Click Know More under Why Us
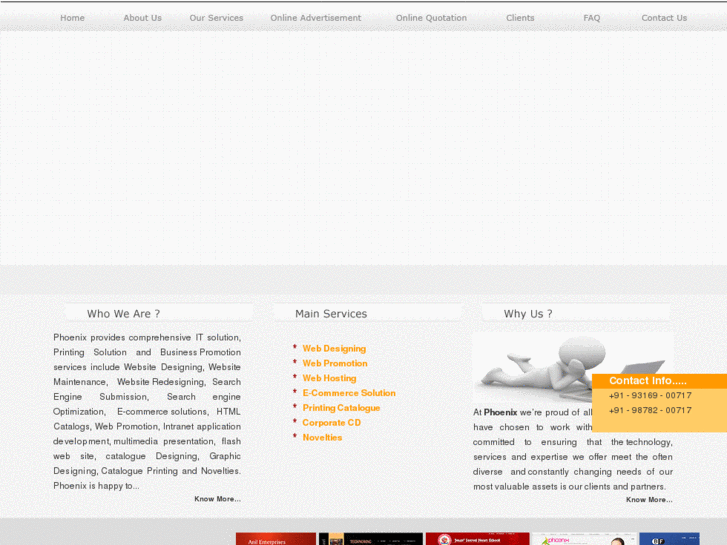Viewport: 727px width, 545px height. [649, 500]
